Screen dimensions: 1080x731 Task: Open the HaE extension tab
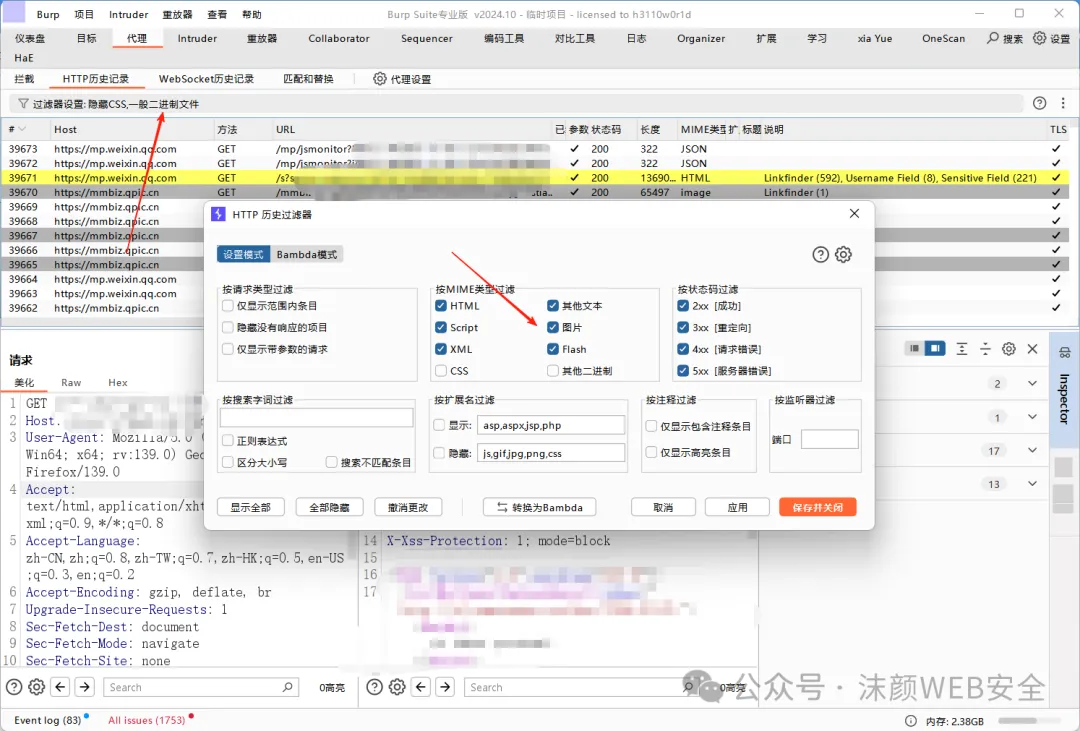(x=23, y=58)
